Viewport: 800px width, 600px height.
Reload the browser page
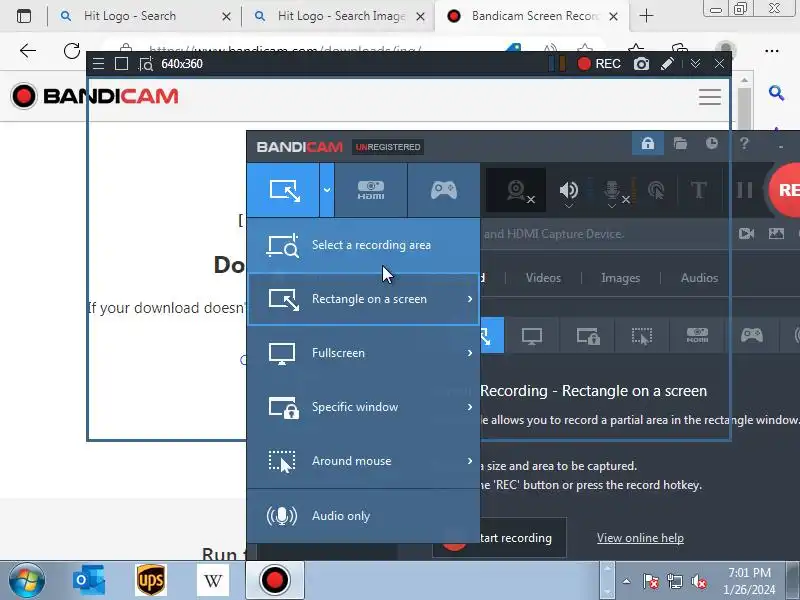point(72,51)
